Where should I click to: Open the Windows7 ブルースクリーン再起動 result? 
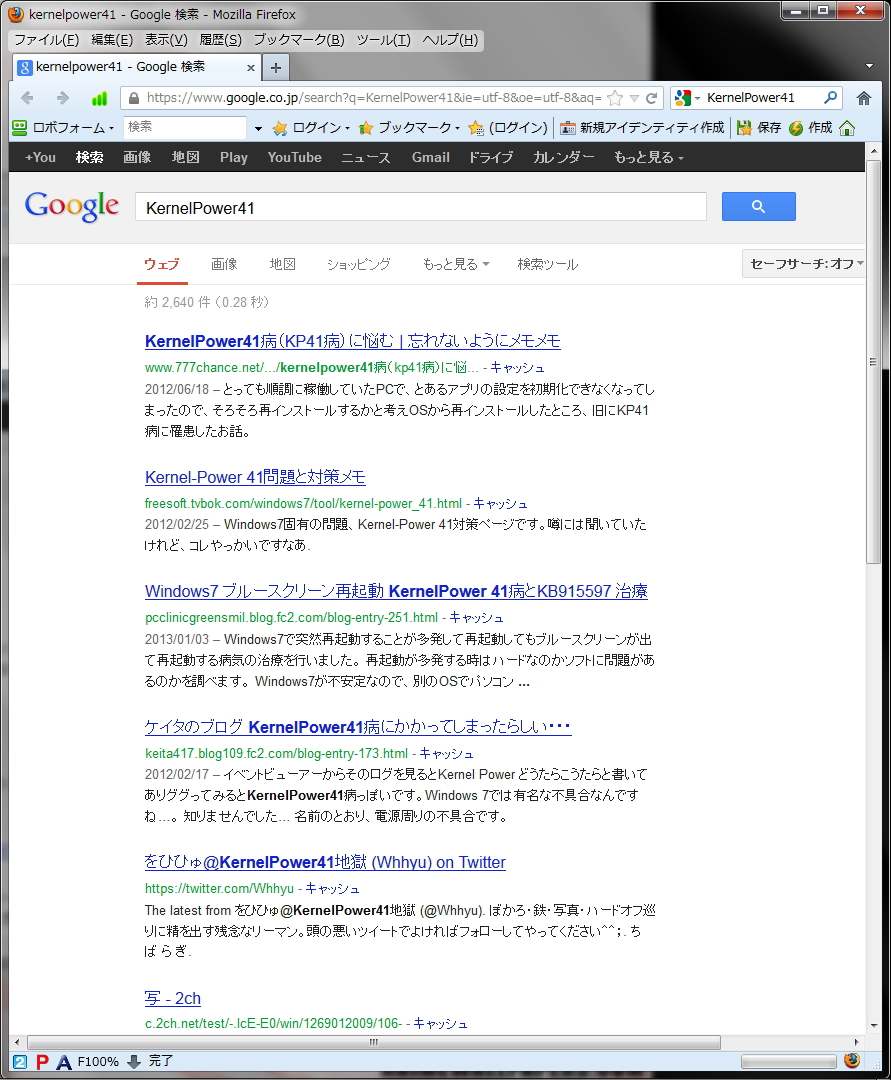[396, 591]
